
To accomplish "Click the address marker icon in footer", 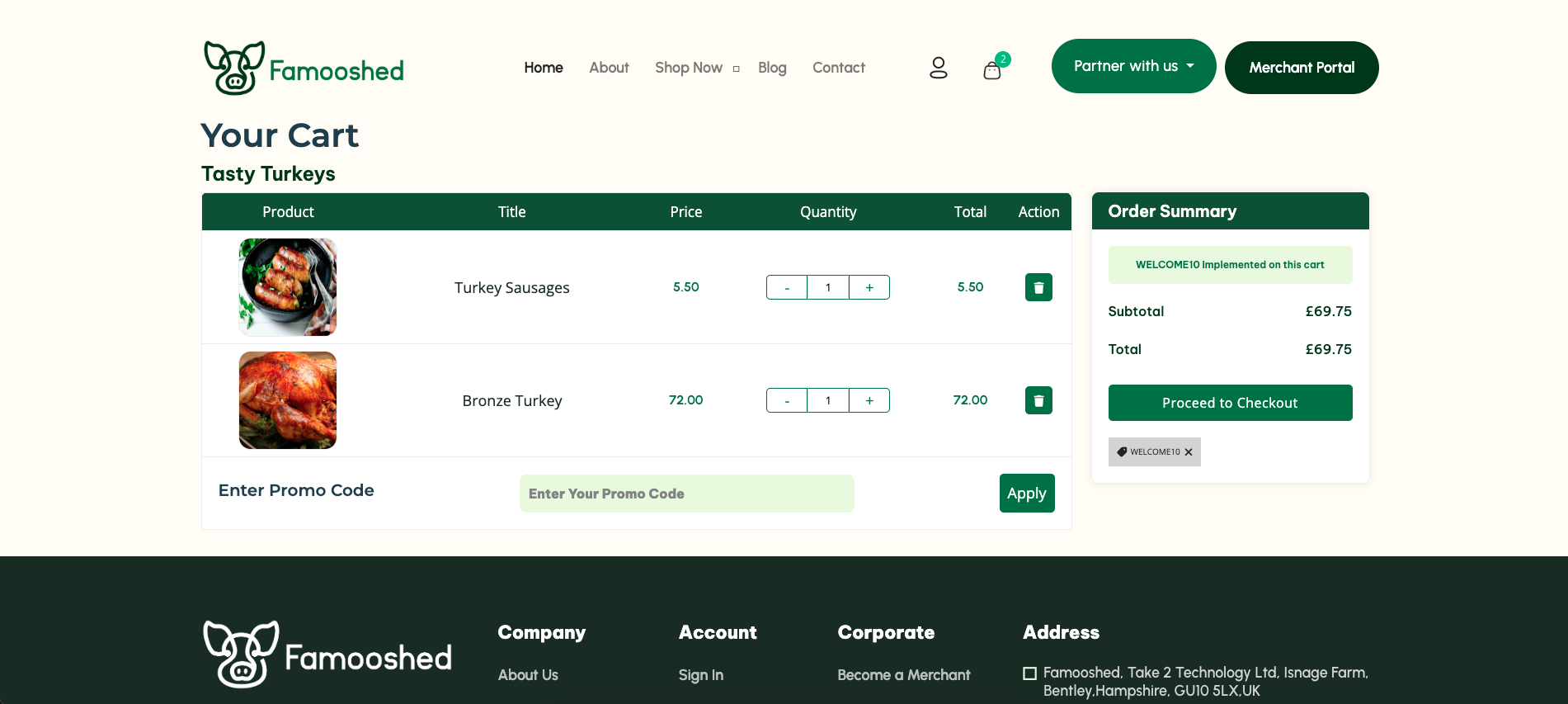I will [x=1029, y=673].
